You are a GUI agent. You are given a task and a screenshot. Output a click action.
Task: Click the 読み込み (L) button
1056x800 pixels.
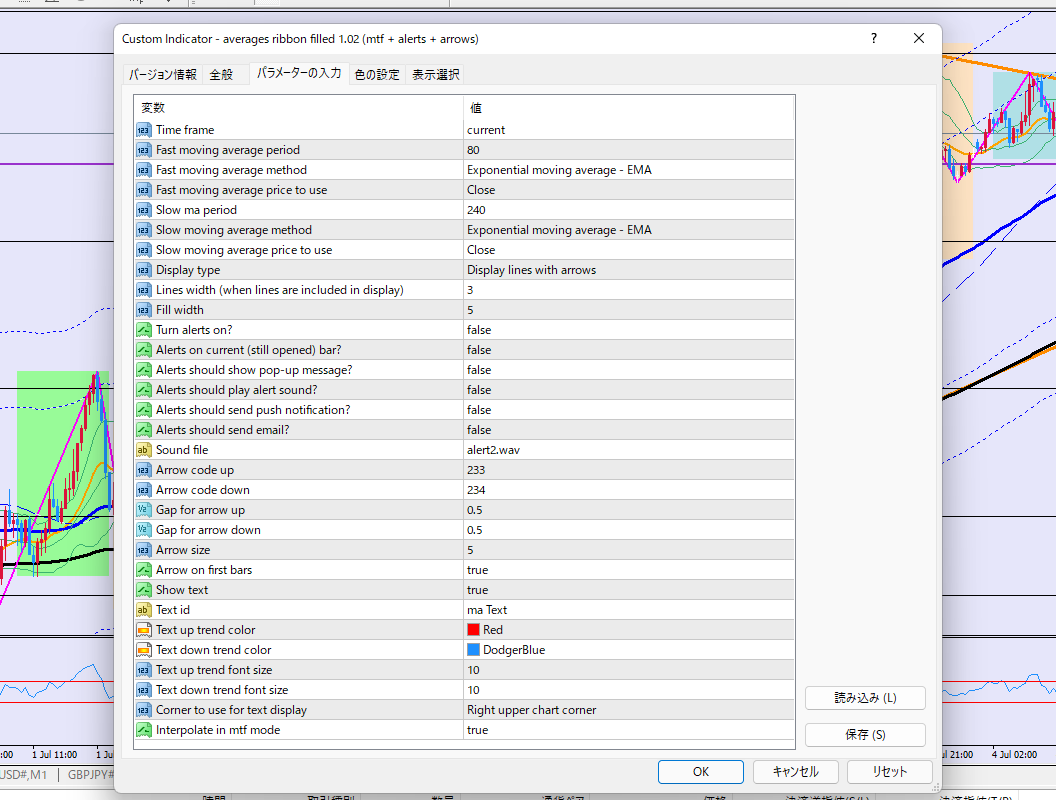(865, 698)
